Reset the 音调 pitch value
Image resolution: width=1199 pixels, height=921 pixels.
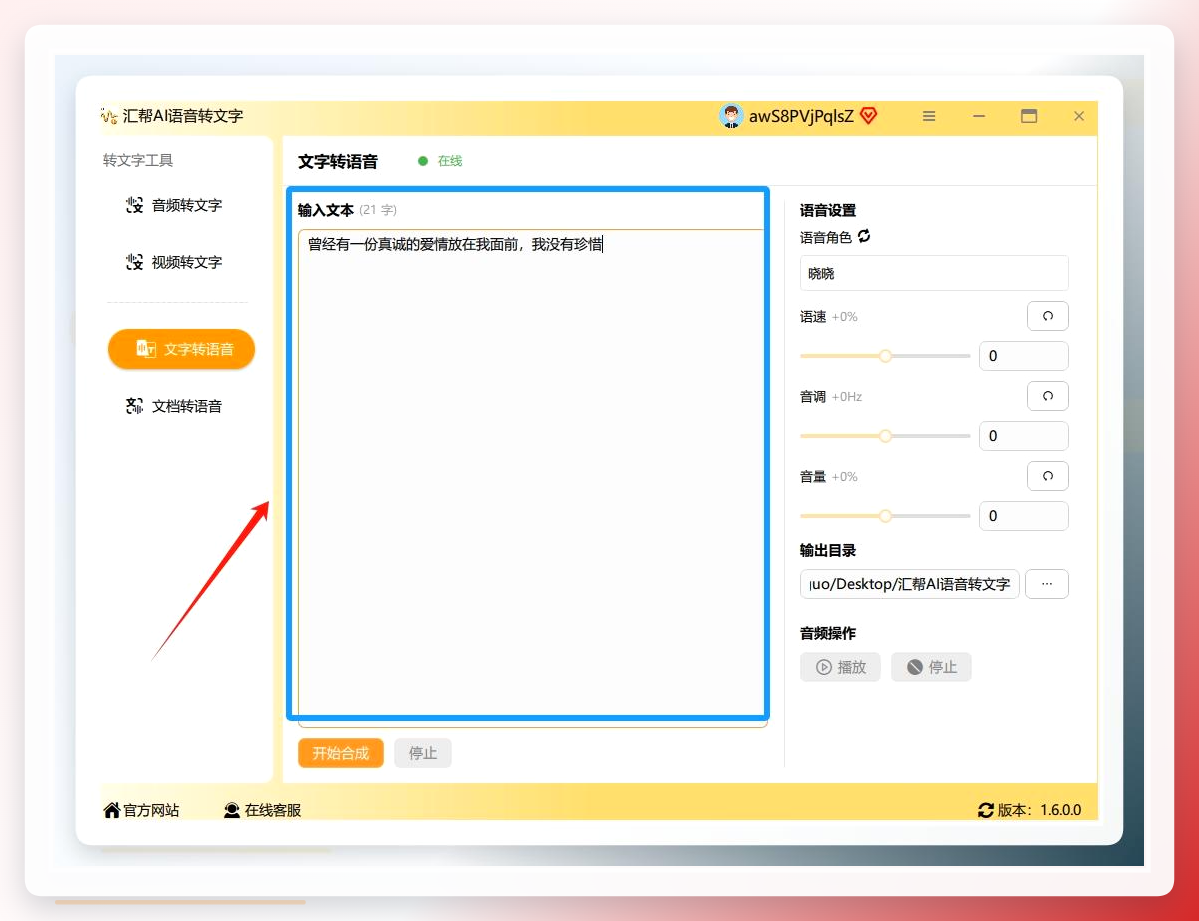click(x=1048, y=396)
